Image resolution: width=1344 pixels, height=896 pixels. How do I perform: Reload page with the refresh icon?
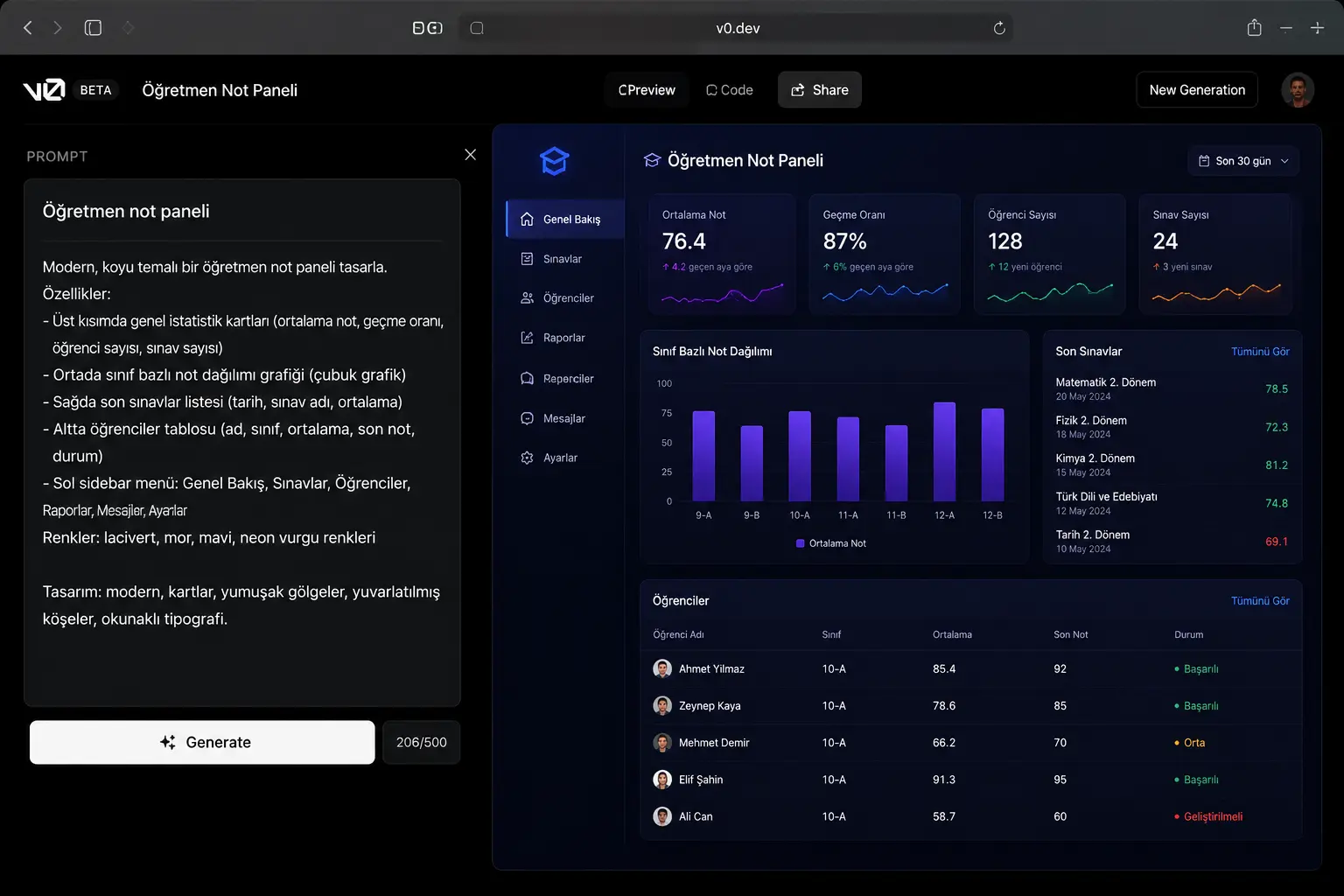tap(999, 28)
